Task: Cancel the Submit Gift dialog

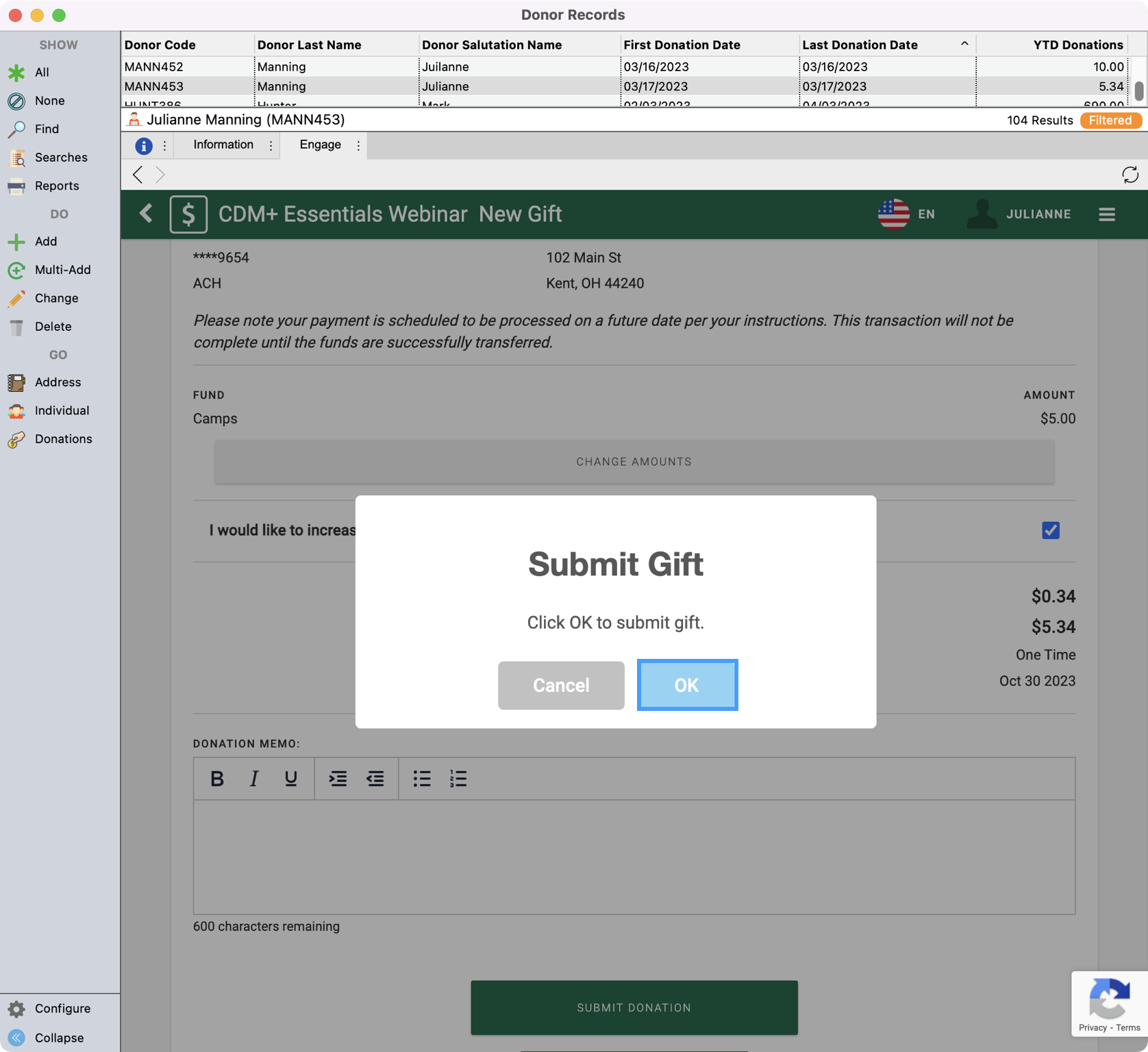Action: coord(560,685)
